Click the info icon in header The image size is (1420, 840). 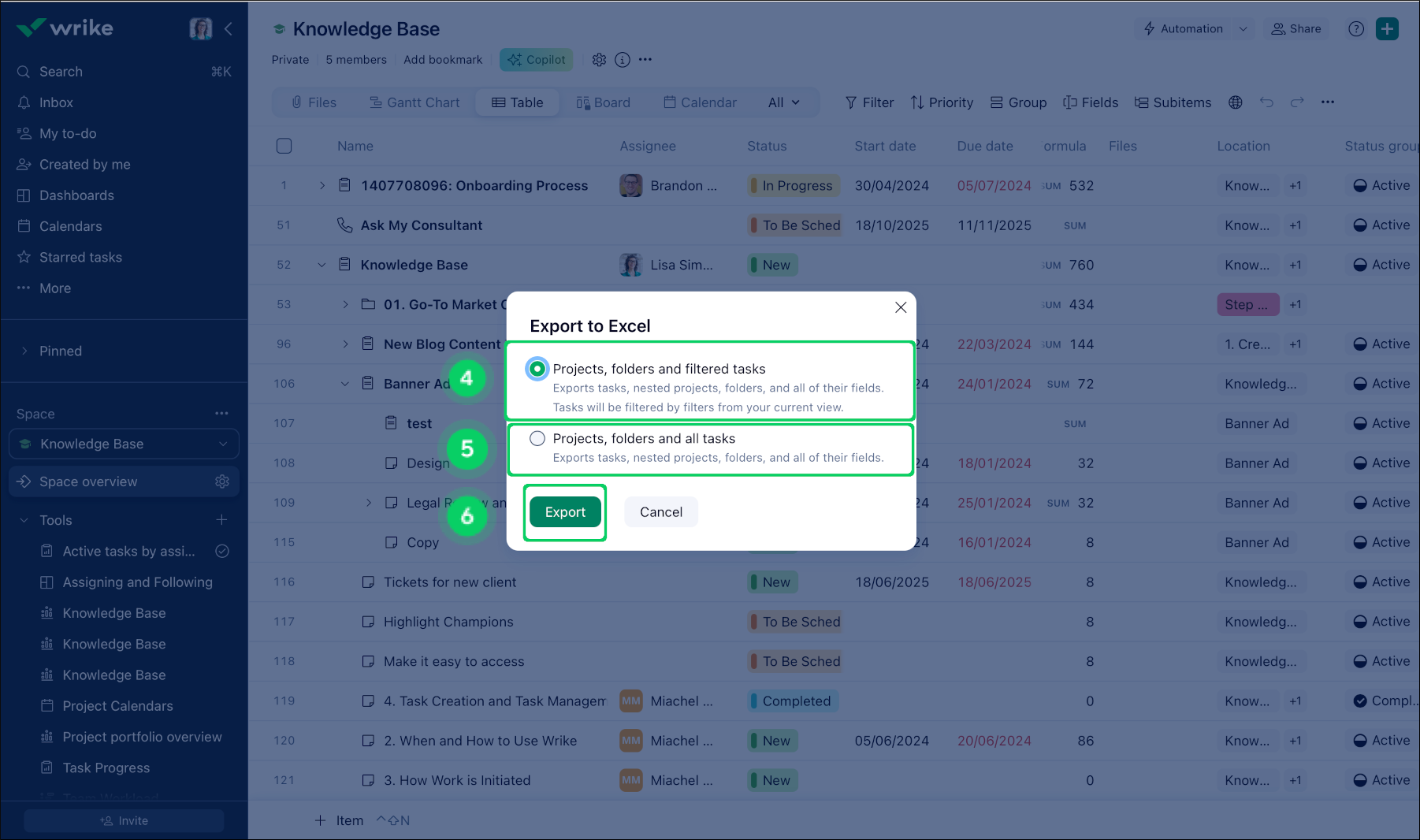623,60
